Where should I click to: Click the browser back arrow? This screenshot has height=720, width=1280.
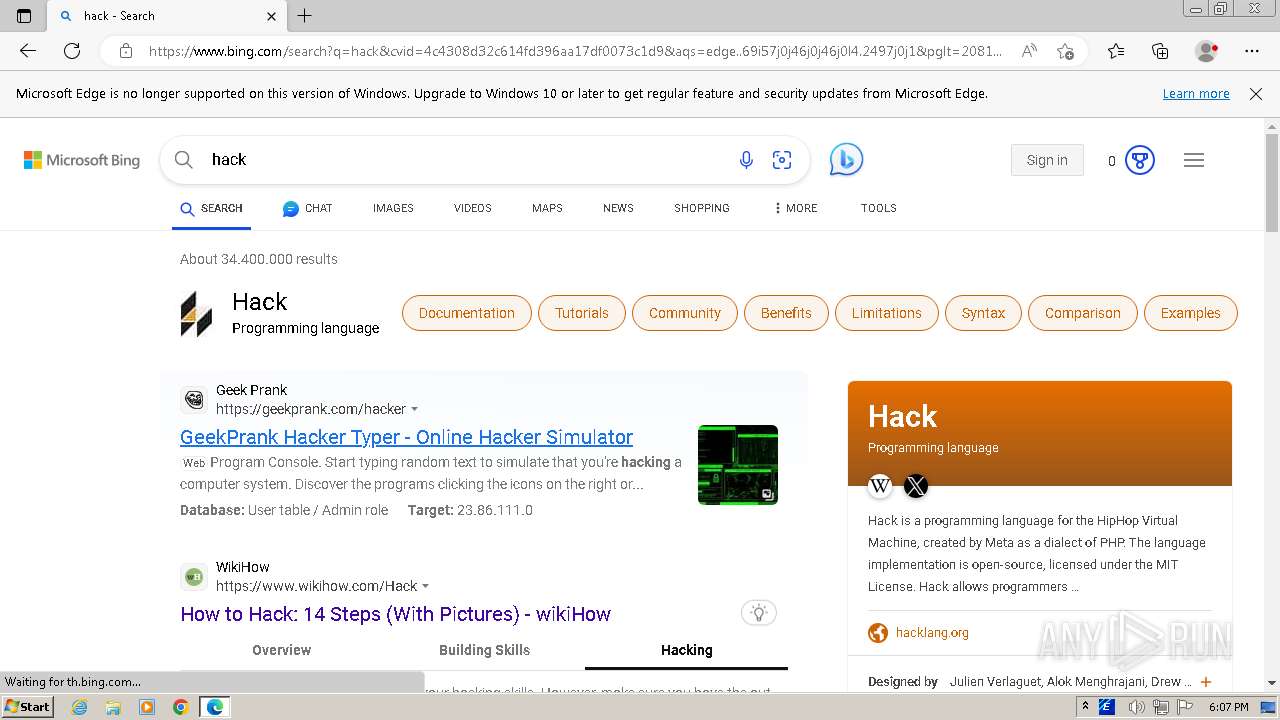click(x=28, y=51)
